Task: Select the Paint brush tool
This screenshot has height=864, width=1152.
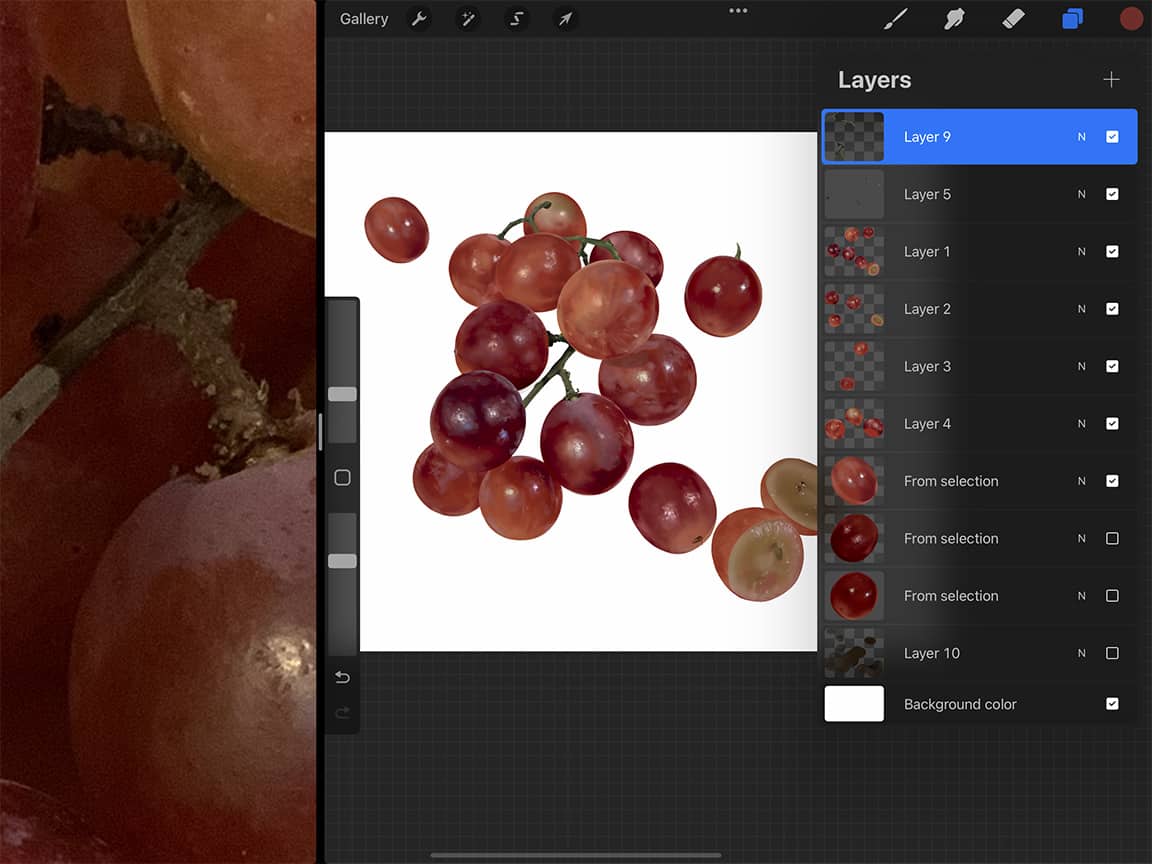Action: pyautogui.click(x=895, y=18)
